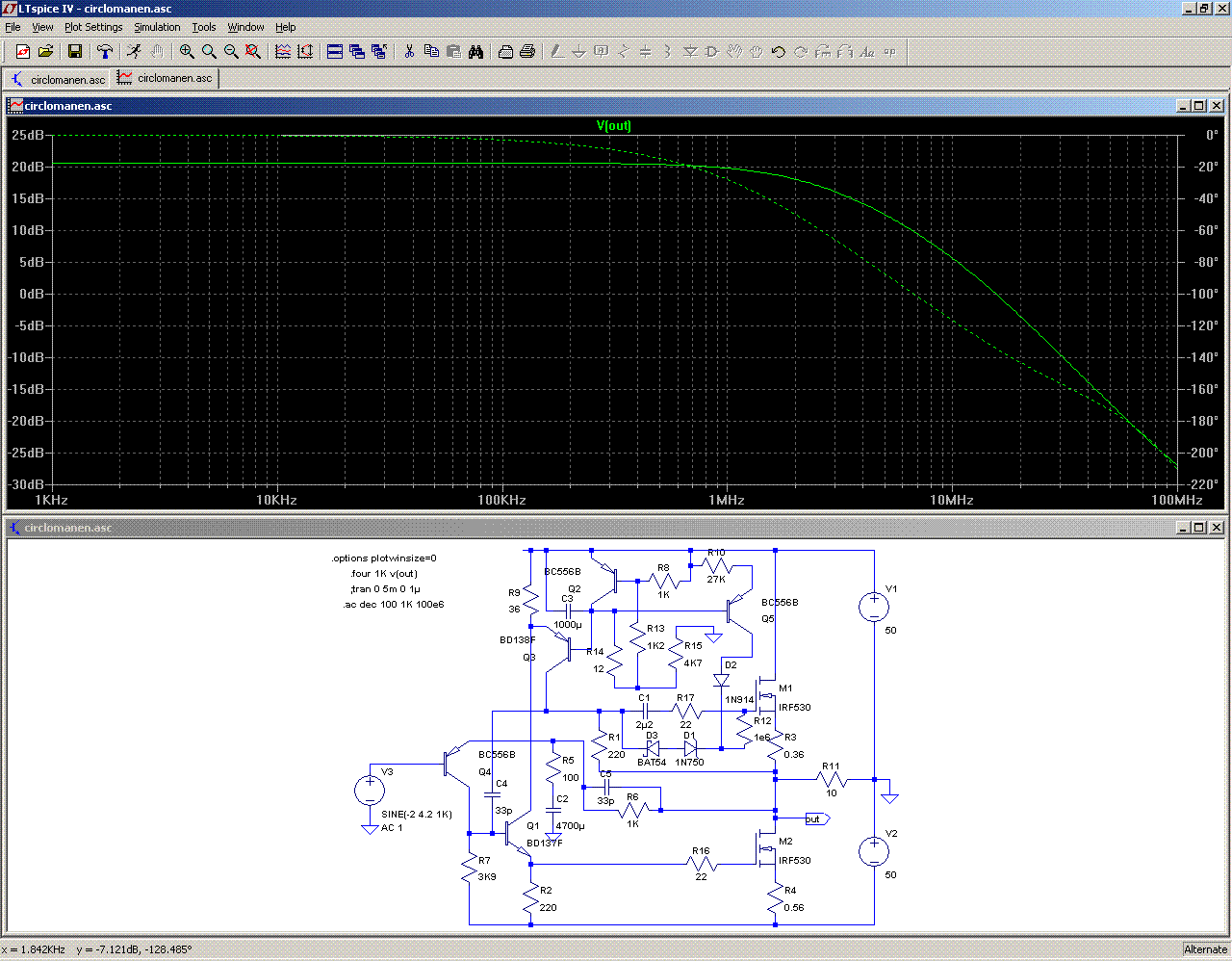Select the Zoom In magnifier tool
This screenshot has width=1232, height=961.
point(187,52)
